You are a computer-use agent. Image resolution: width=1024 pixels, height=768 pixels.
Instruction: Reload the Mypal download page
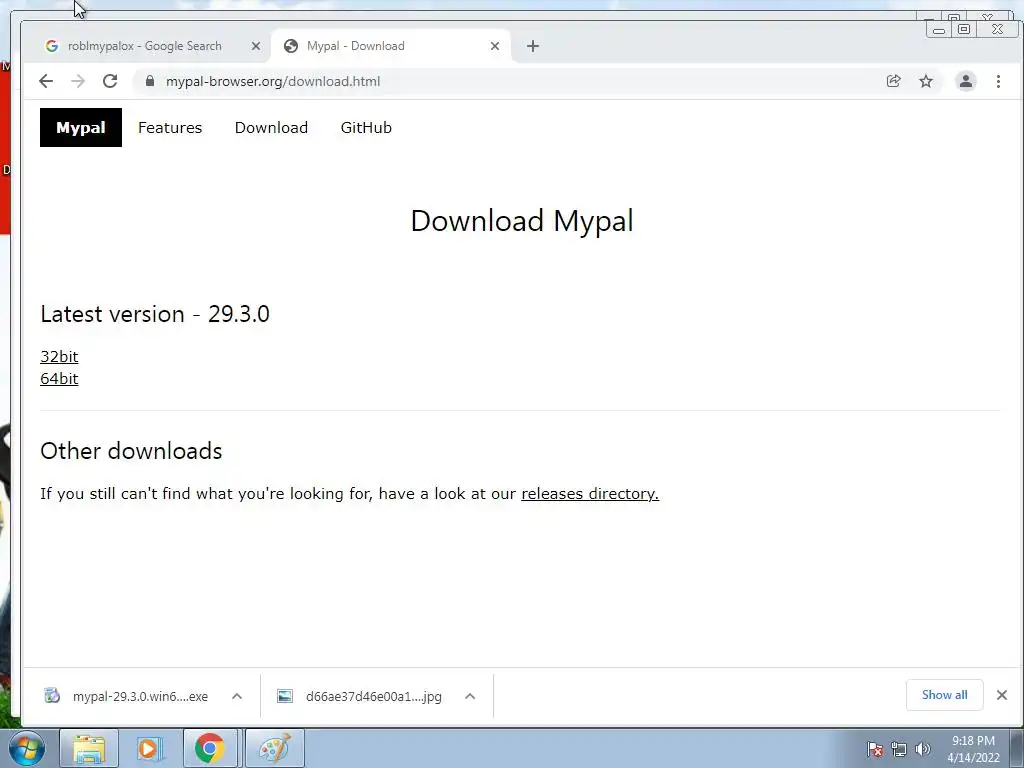pyautogui.click(x=110, y=81)
